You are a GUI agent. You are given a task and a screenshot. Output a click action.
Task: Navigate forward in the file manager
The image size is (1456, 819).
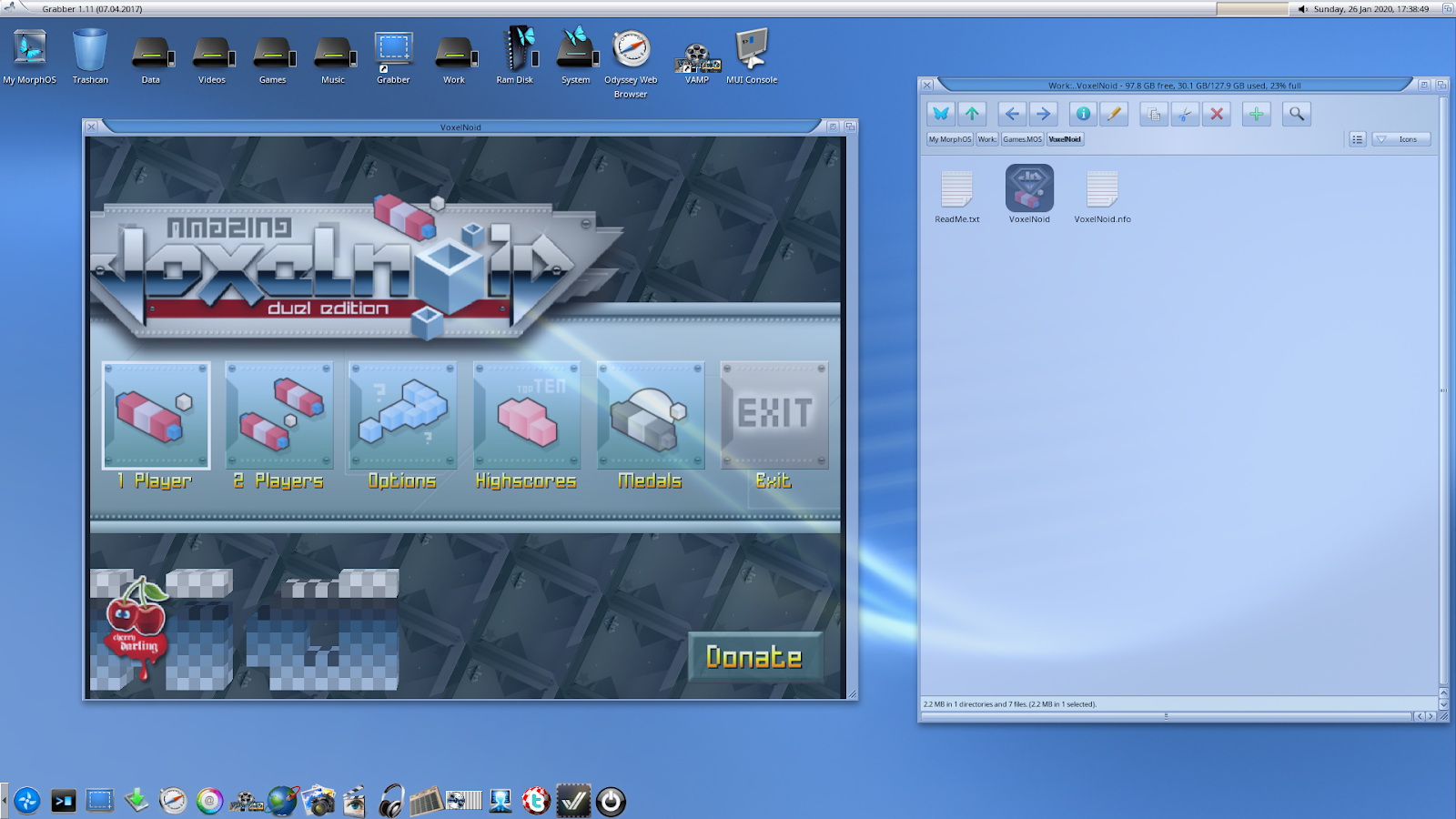[1043, 114]
